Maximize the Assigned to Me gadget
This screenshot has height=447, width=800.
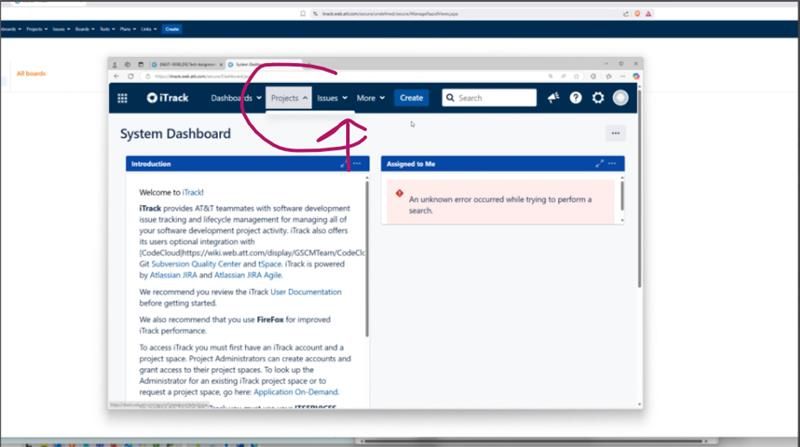(x=599, y=164)
